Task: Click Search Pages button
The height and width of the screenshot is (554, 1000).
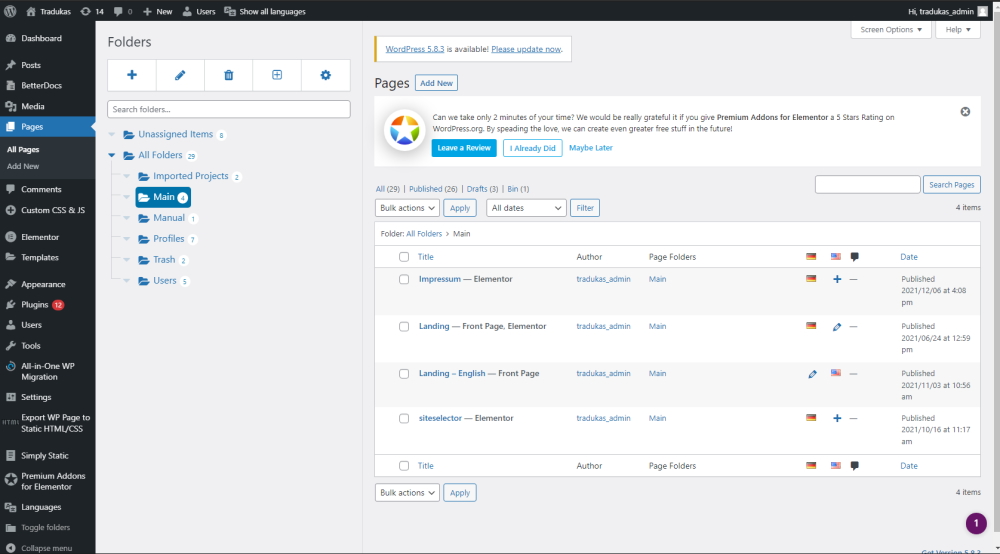Action: (x=952, y=185)
